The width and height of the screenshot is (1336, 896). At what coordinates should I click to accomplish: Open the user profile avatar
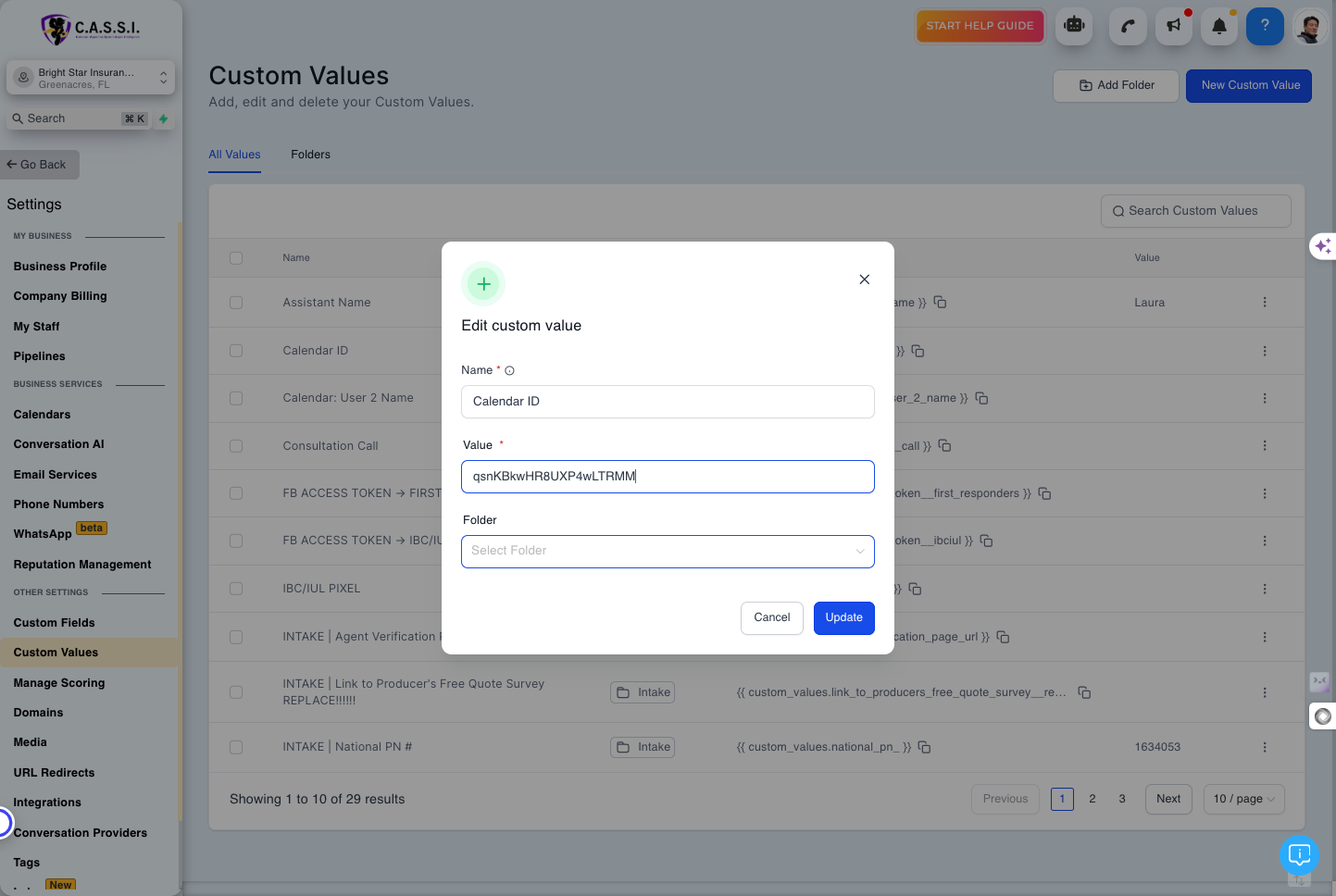(x=1309, y=26)
